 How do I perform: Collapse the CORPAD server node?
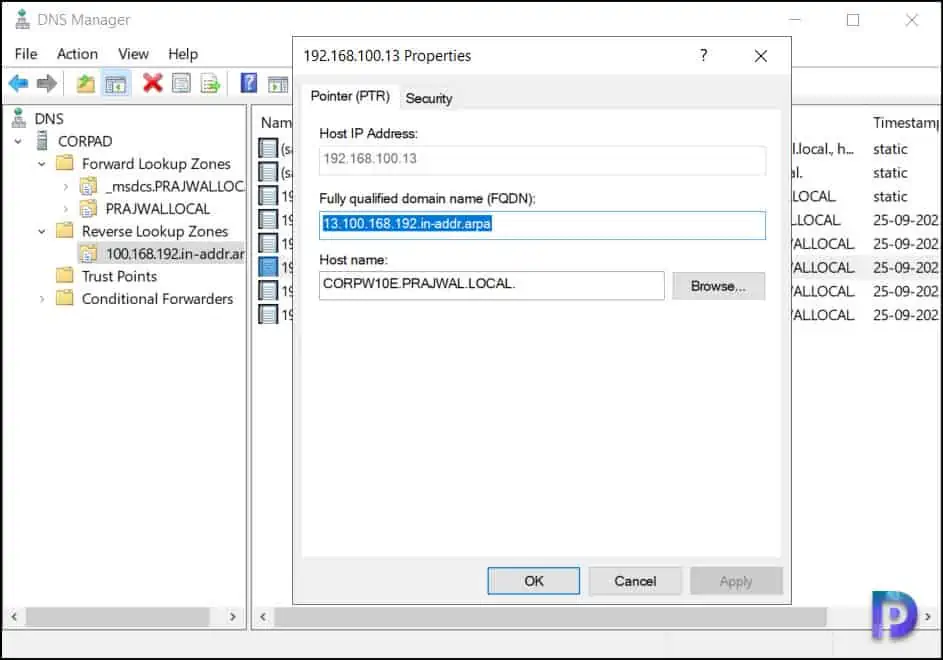(18, 141)
